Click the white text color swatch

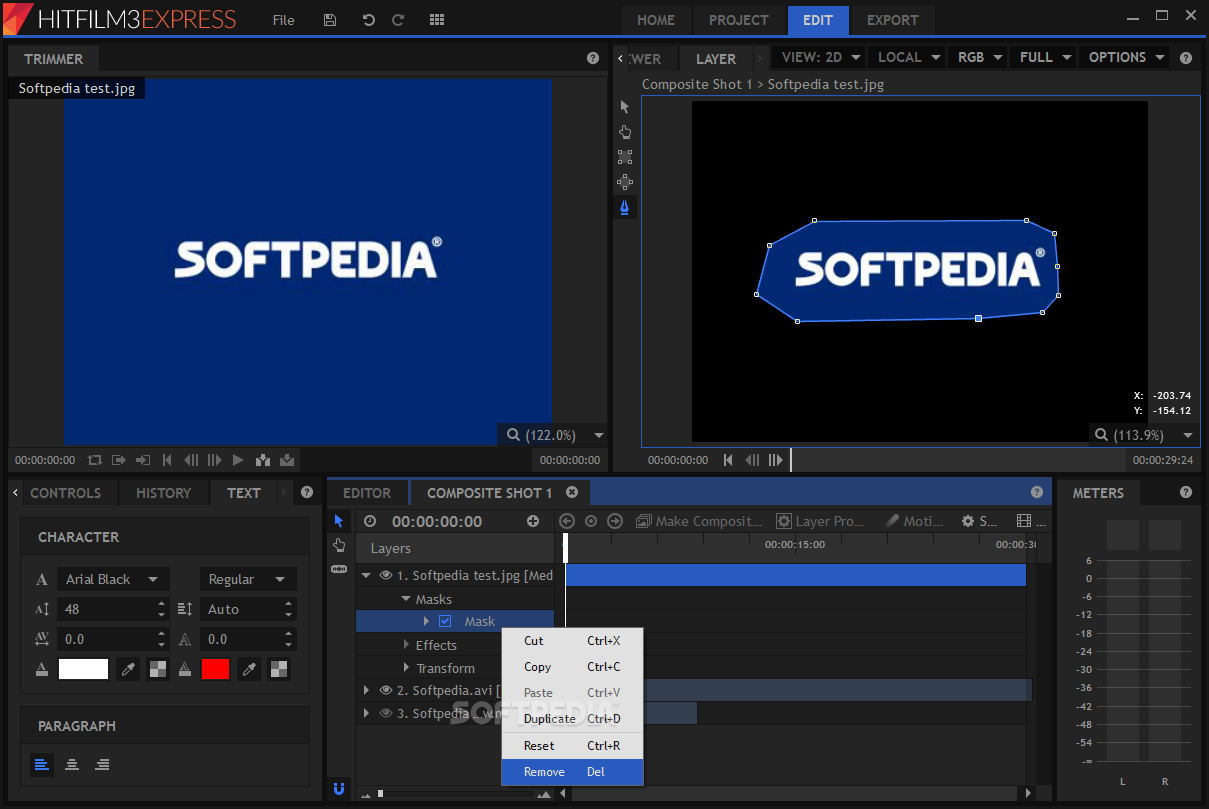pos(83,669)
